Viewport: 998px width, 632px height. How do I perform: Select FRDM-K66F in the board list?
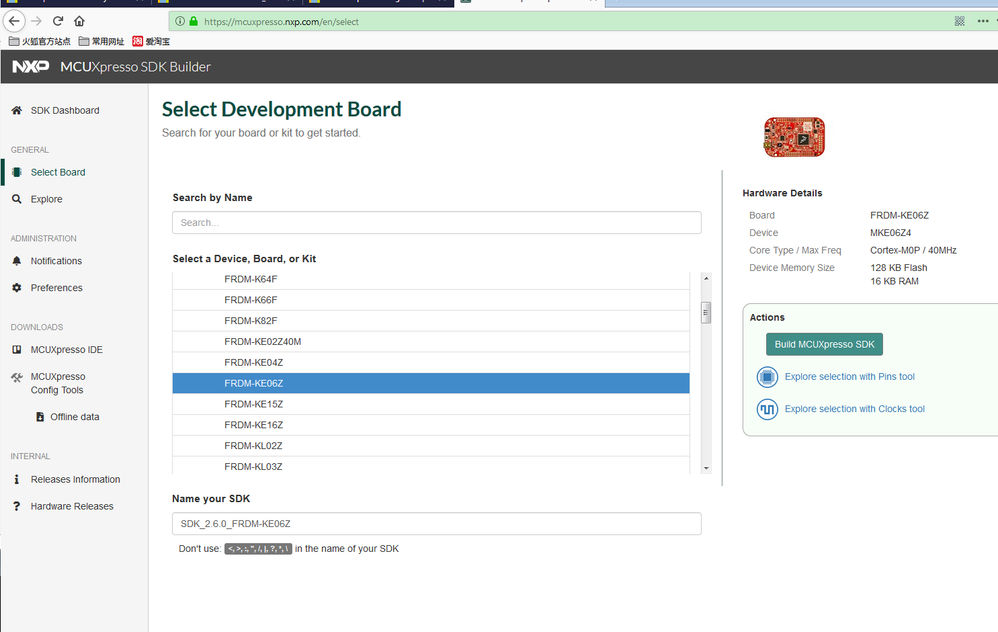431,300
